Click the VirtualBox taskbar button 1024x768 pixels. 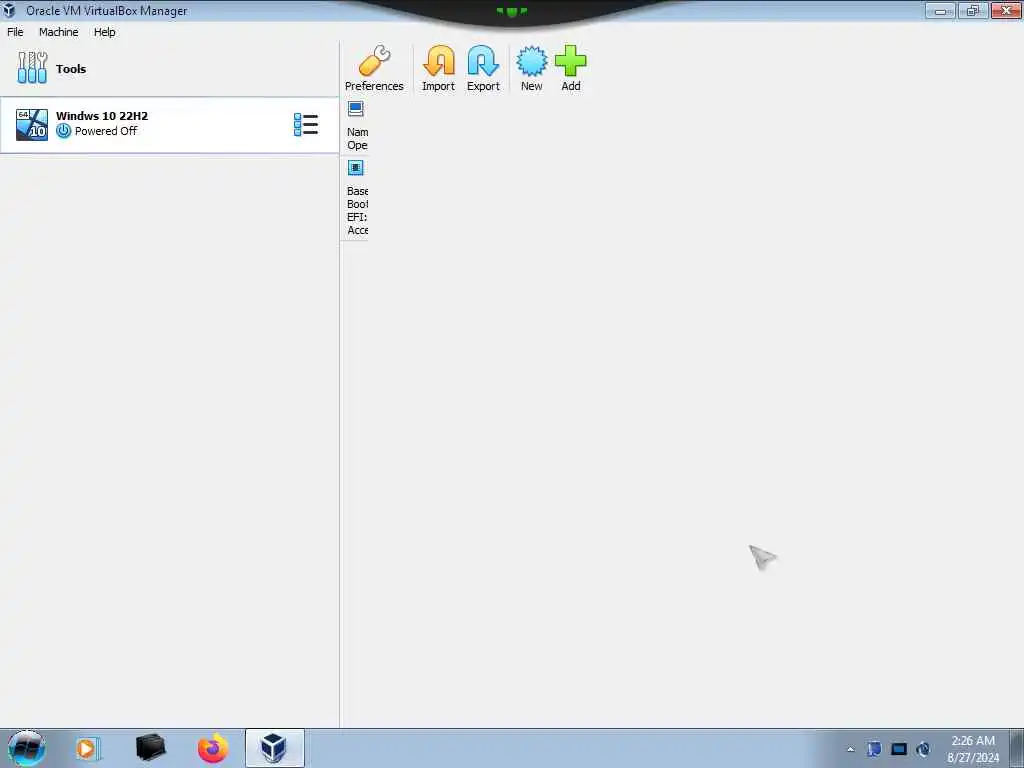tap(274, 748)
